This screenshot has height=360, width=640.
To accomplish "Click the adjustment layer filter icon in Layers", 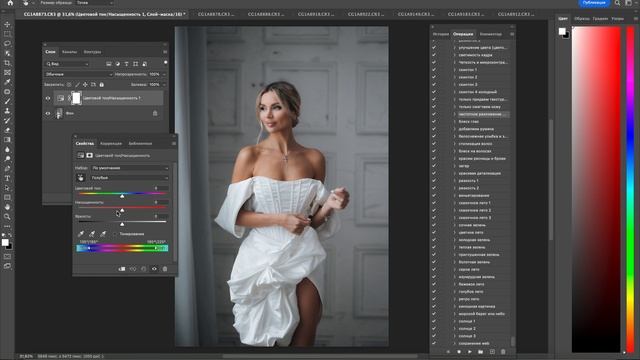I will pos(118,64).
